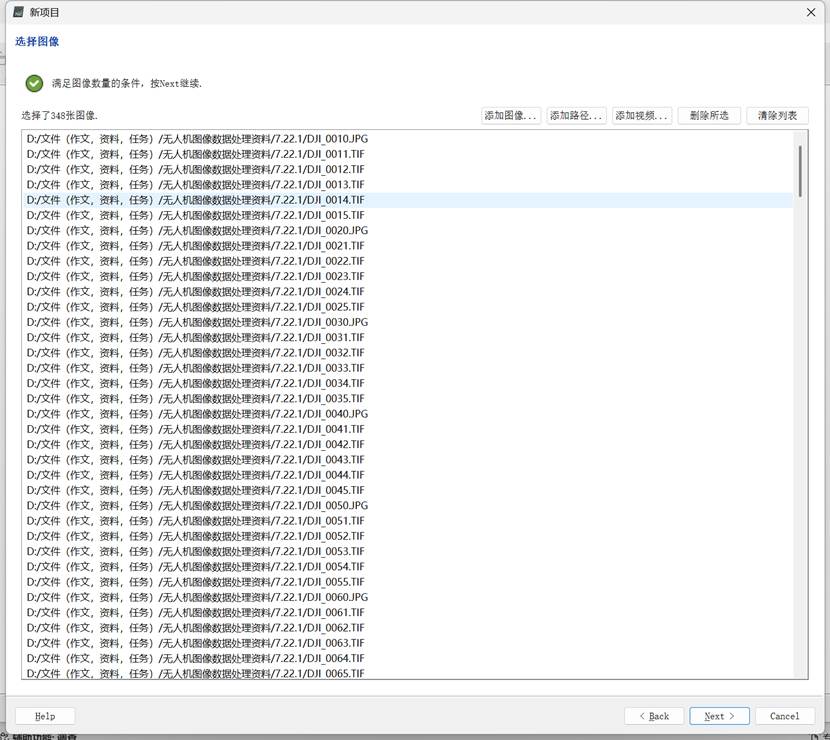
Task: Select the DJI_0062.TIF row
Action: [409, 628]
